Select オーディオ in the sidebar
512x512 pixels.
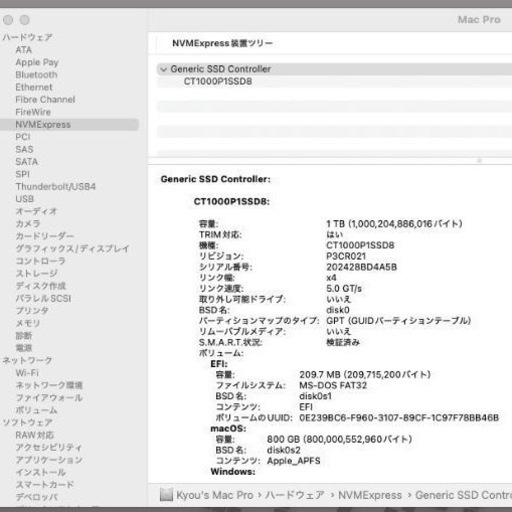click(x=36, y=211)
